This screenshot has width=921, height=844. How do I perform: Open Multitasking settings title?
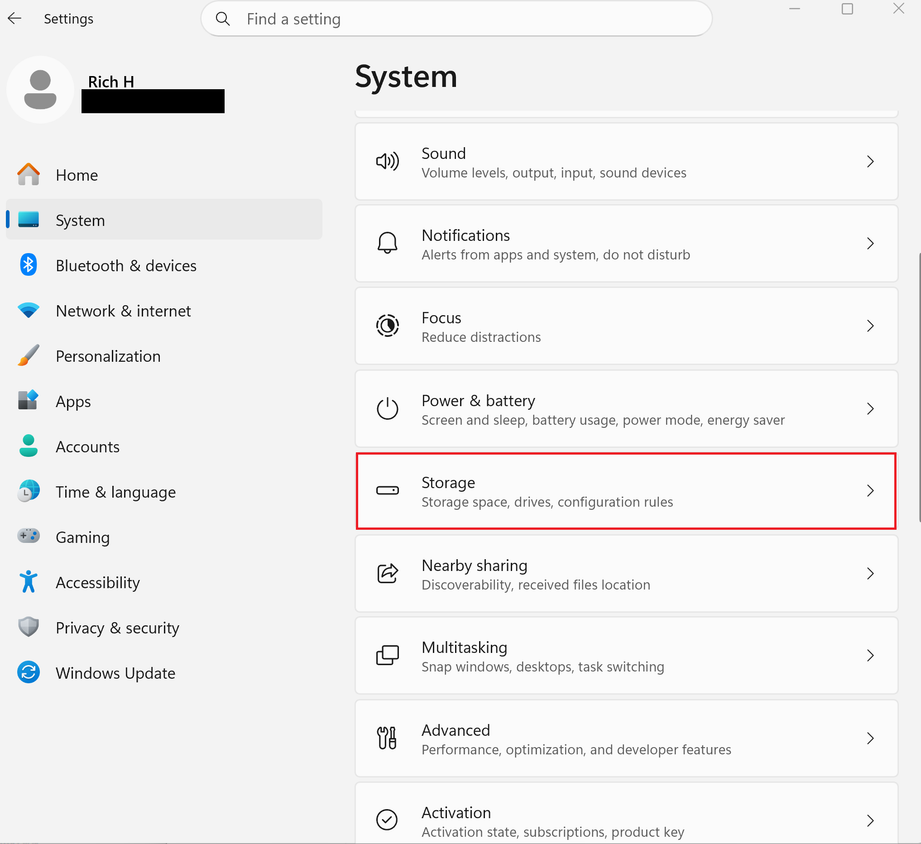tap(464, 648)
